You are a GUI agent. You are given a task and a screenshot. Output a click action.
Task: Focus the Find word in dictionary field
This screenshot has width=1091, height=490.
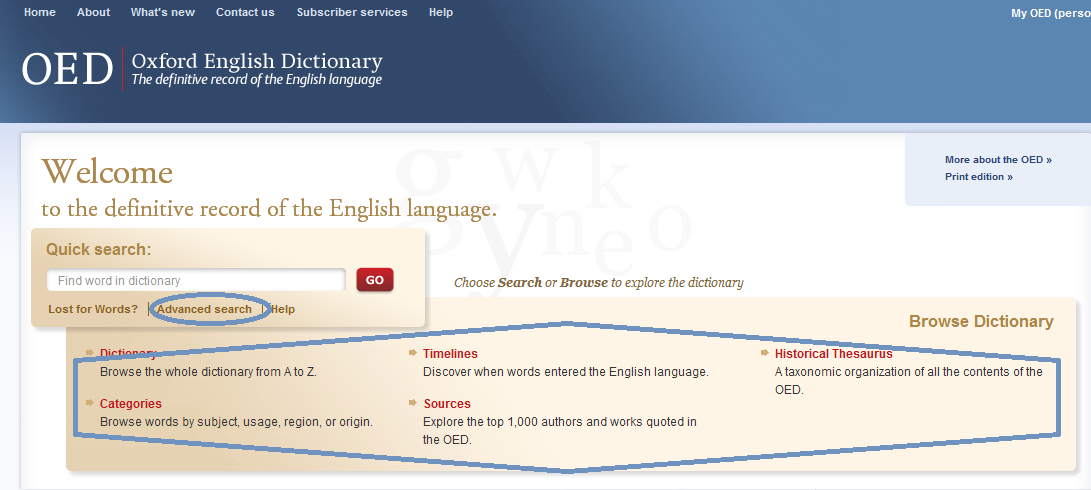(196, 280)
